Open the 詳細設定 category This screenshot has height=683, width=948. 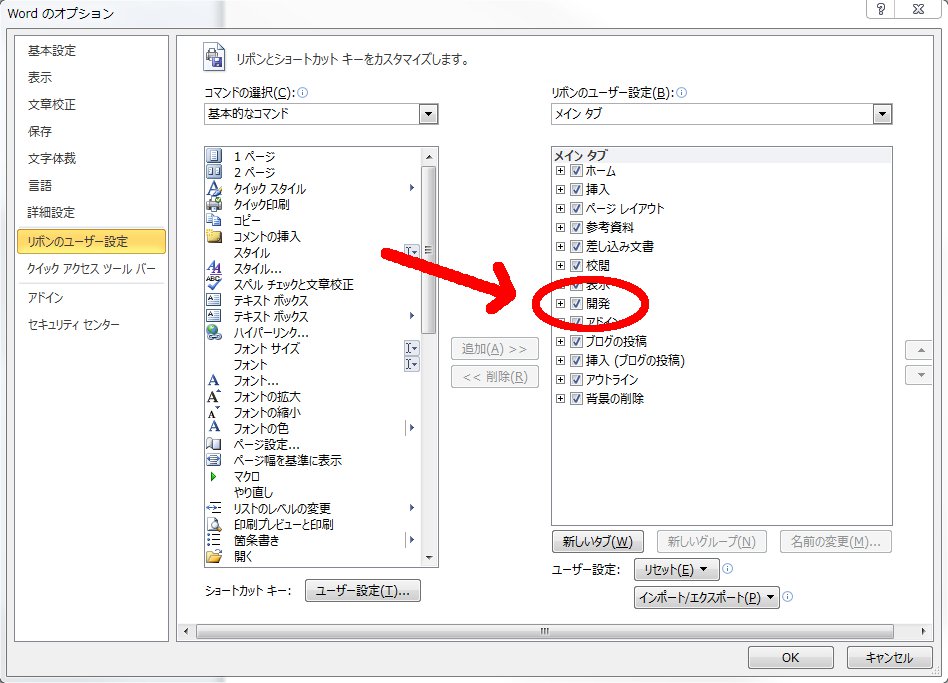click(51, 212)
